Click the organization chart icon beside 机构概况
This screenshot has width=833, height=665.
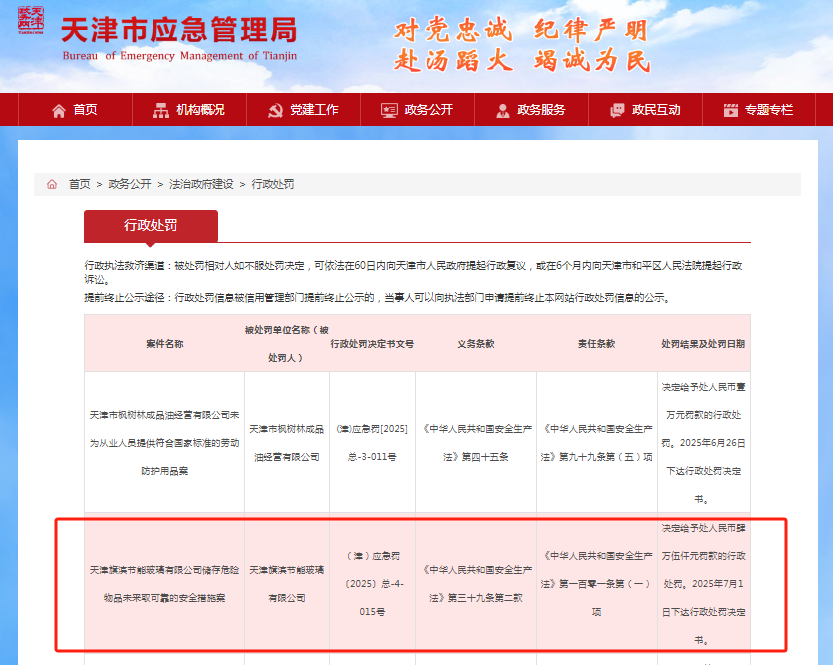click(161, 110)
